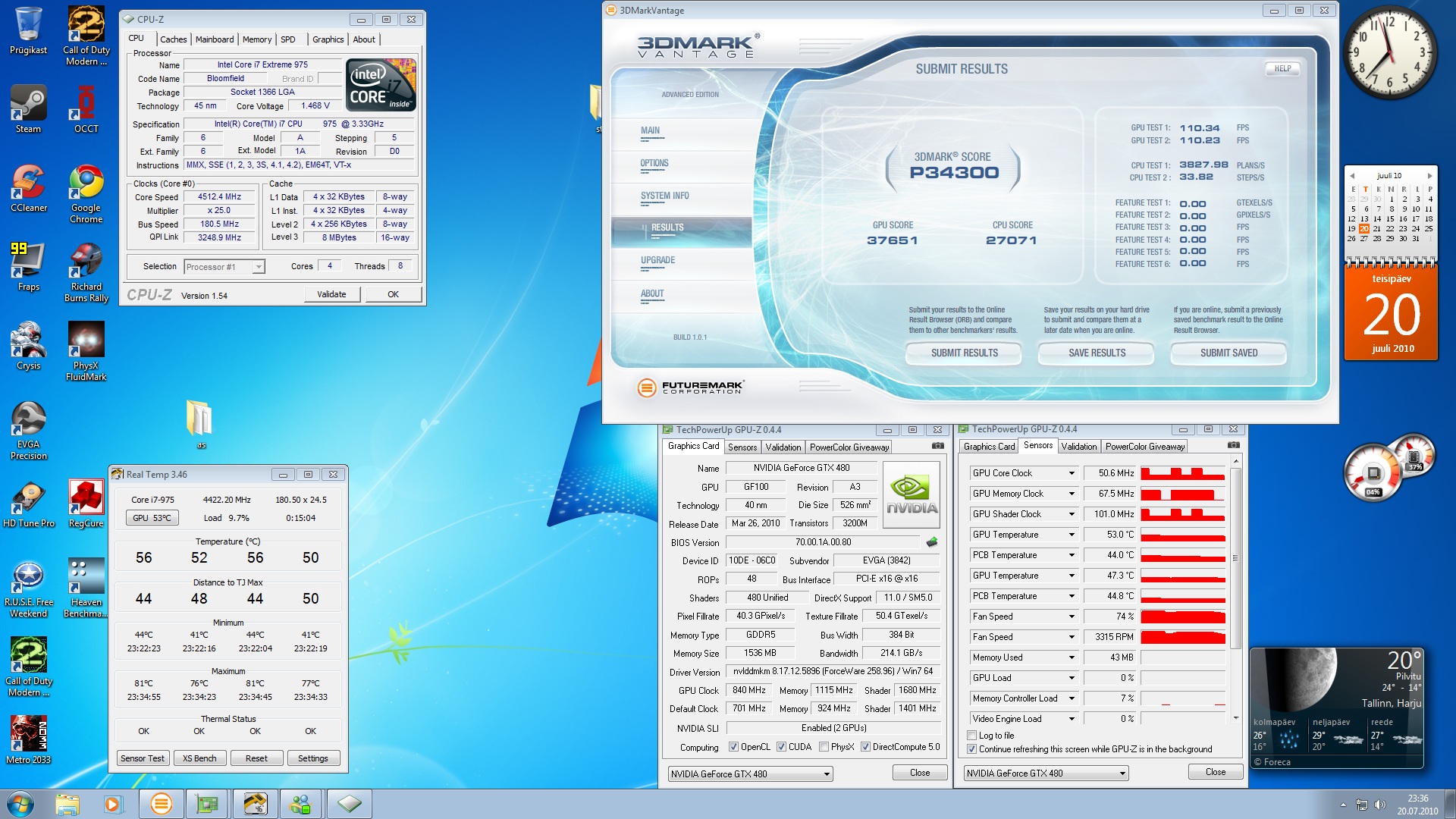This screenshot has height=819, width=1456.
Task: Click the Real Temp XS Bench button
Action: pos(199,758)
